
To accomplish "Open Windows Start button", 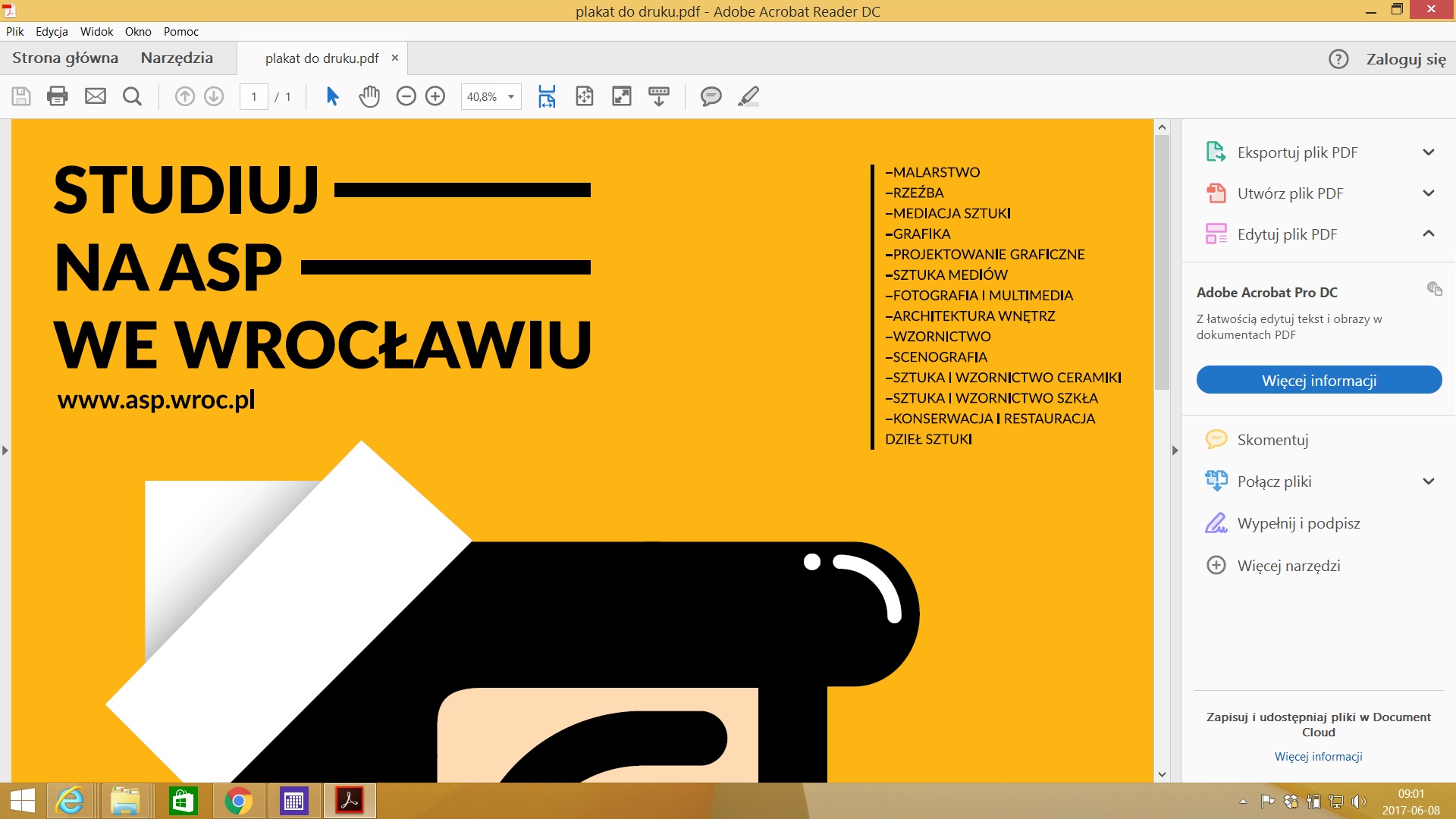I will coord(23,801).
